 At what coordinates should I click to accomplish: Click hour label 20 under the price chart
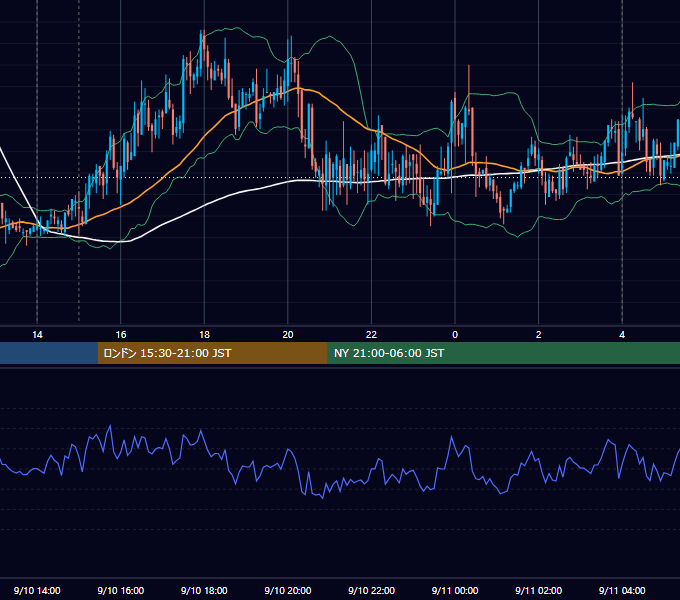288,335
